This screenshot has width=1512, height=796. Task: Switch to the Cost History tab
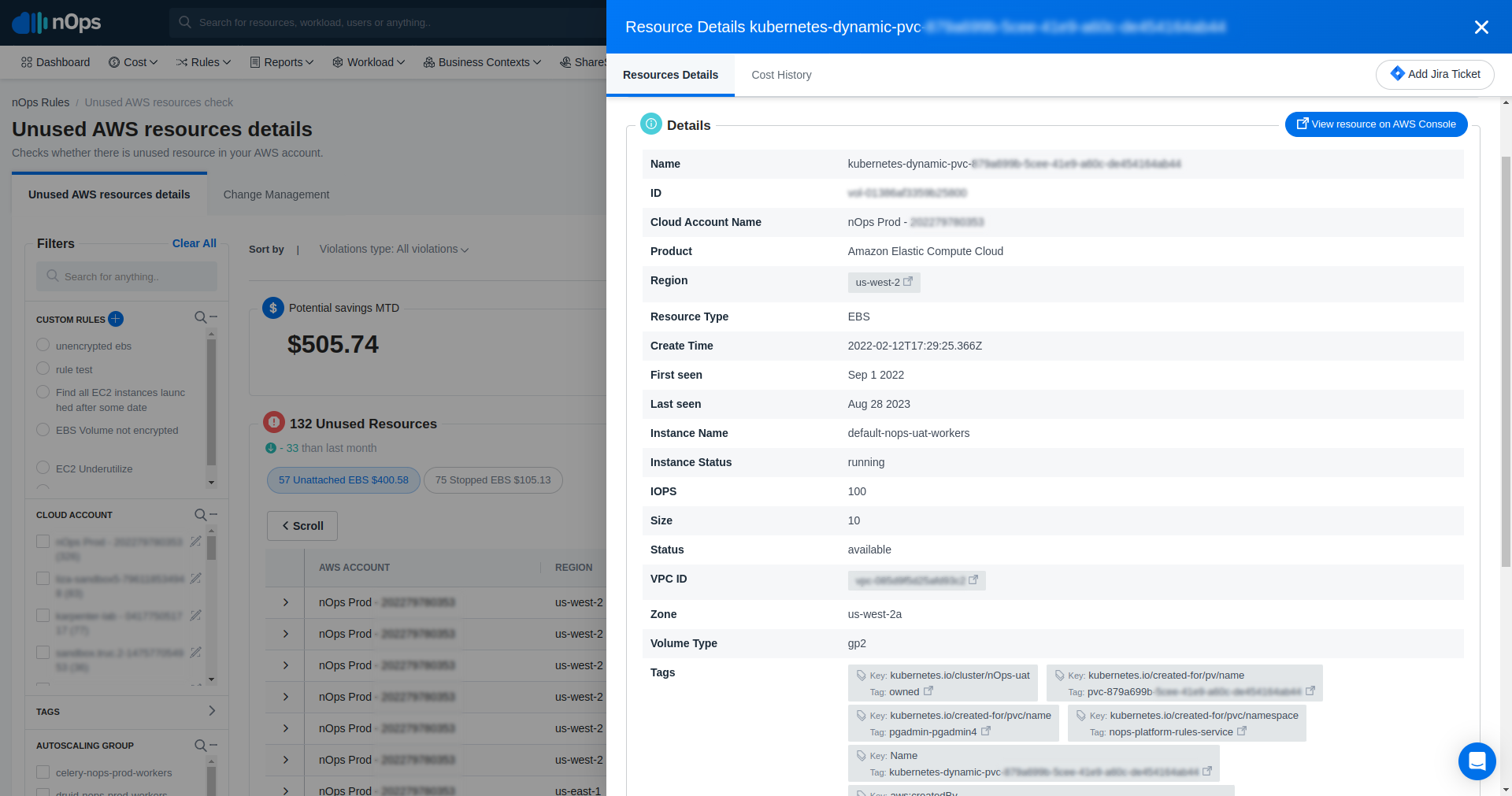point(781,75)
